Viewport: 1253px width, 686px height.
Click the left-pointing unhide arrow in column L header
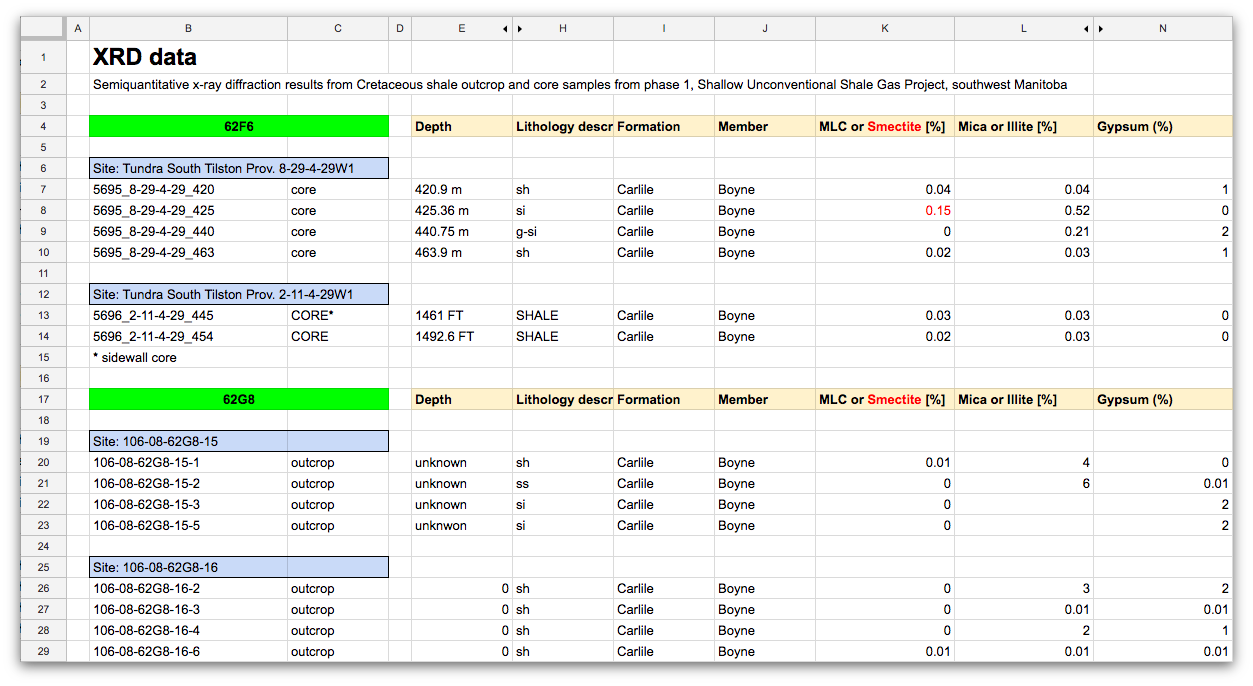click(1086, 29)
